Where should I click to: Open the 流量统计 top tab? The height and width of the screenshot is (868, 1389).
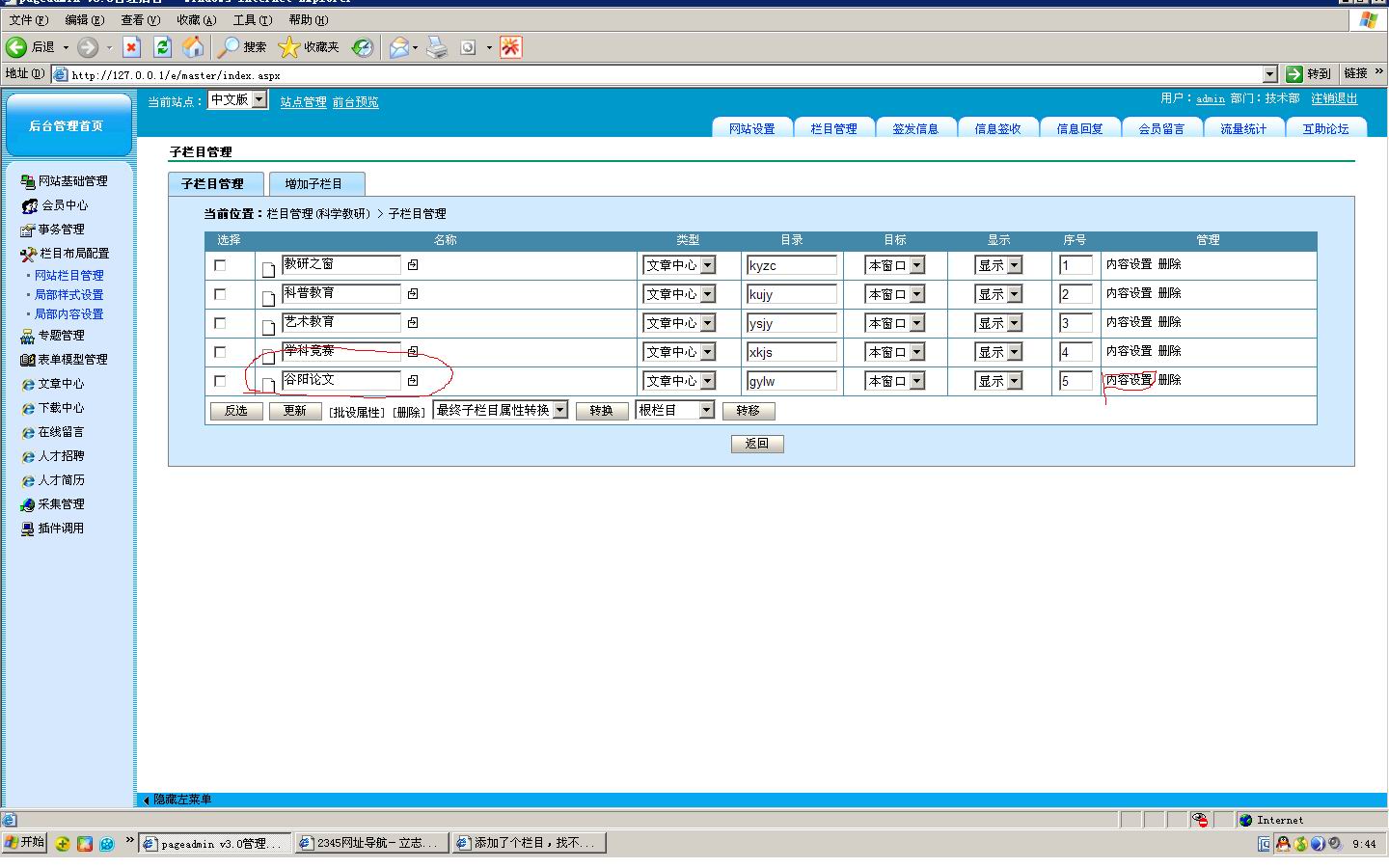pyautogui.click(x=1242, y=128)
